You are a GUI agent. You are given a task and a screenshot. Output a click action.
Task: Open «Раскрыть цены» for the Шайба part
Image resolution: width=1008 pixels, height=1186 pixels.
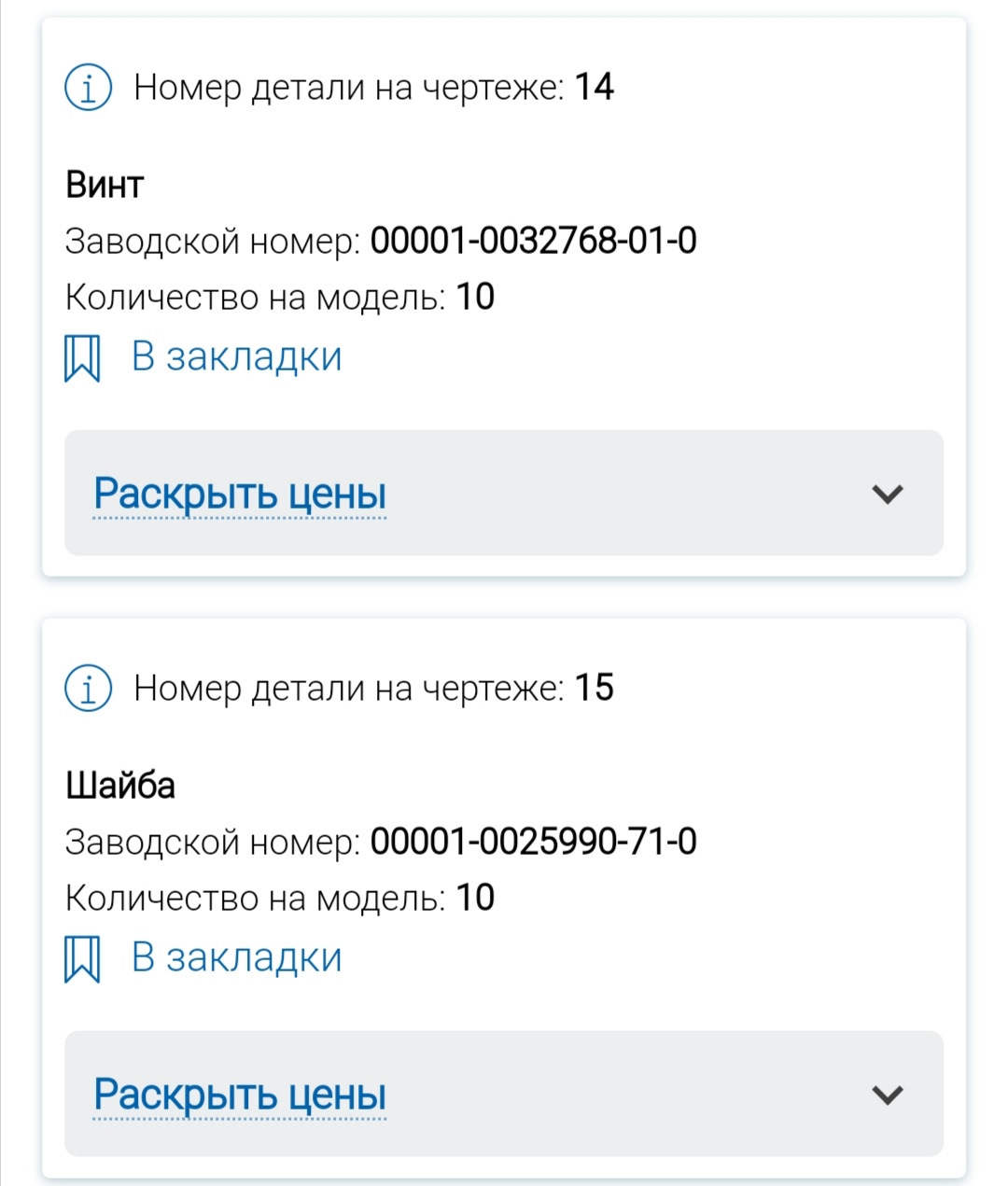[240, 1095]
